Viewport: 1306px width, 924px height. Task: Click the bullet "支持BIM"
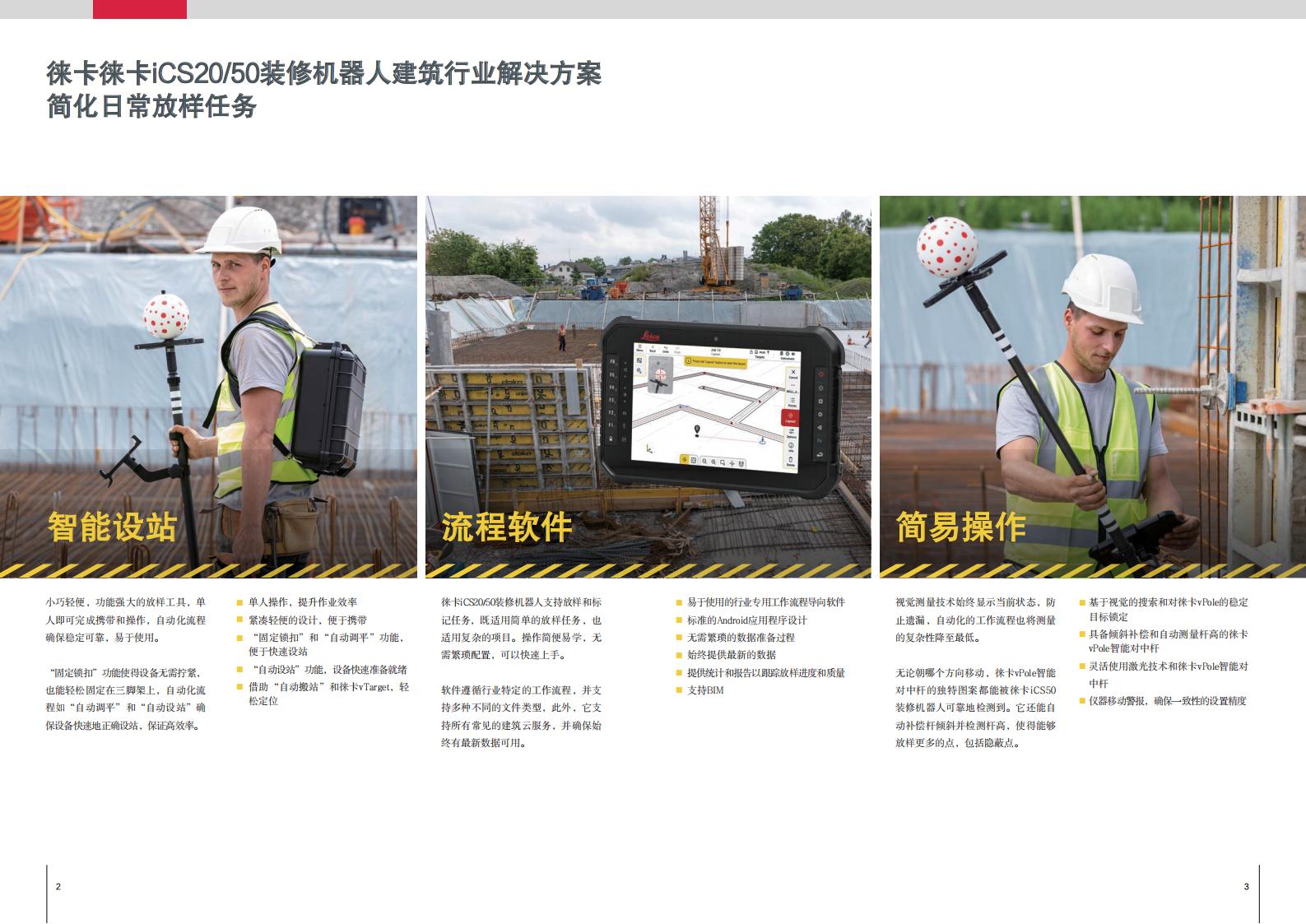point(699,690)
